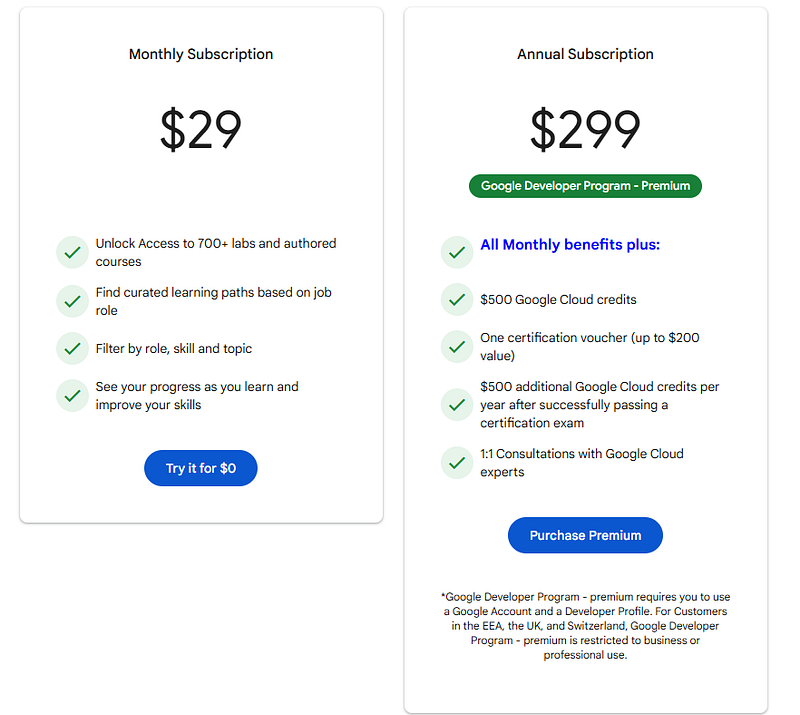Select the Annual Subscription heading
Viewport: 800px width, 715px height.
pos(585,54)
